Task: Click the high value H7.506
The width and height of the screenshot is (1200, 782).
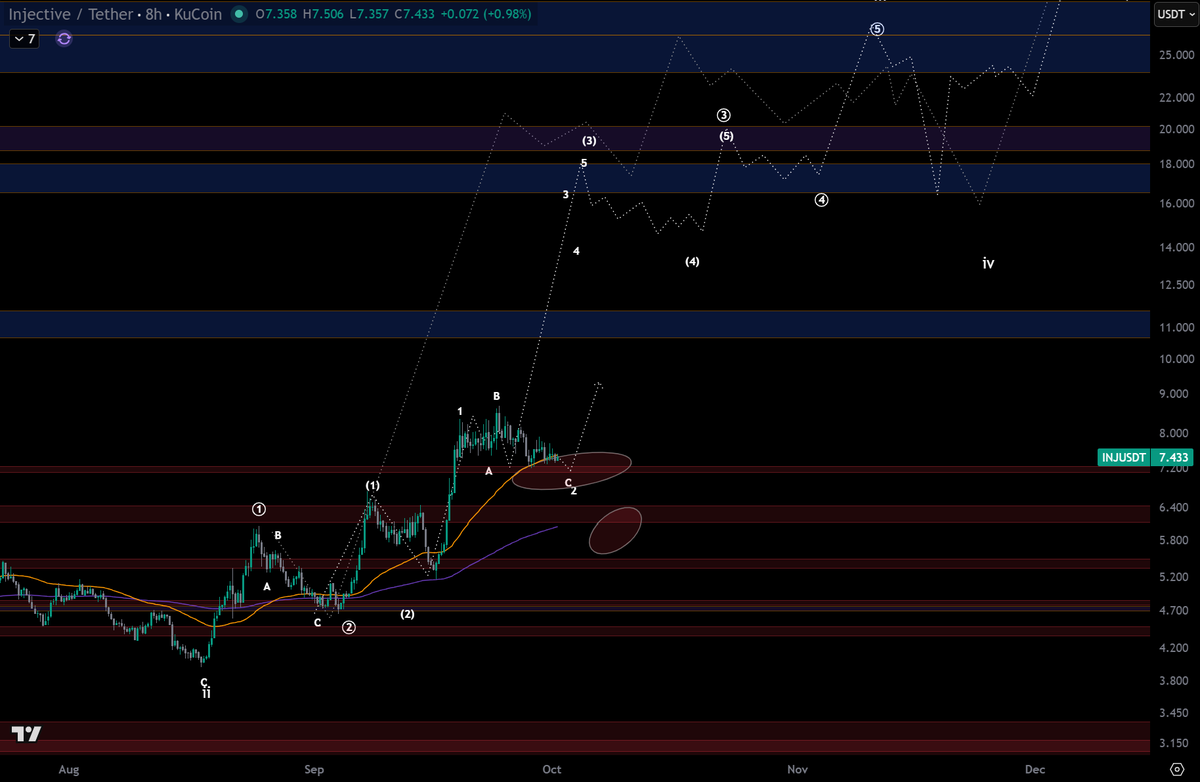Action: coord(325,15)
